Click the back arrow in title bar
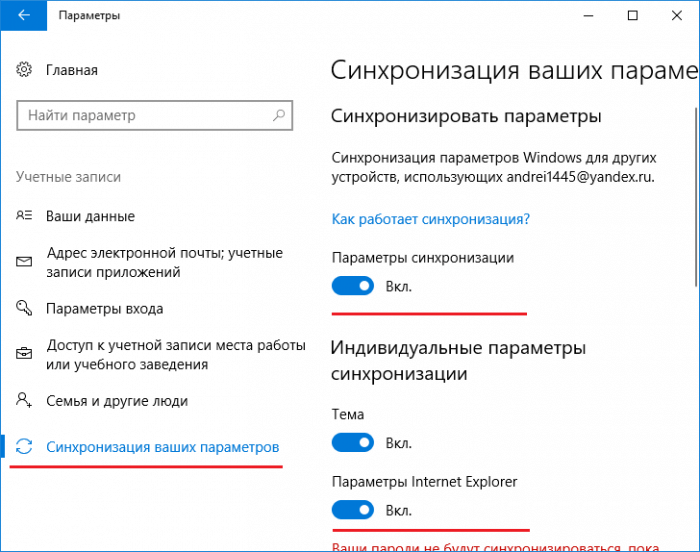 click(x=24, y=15)
